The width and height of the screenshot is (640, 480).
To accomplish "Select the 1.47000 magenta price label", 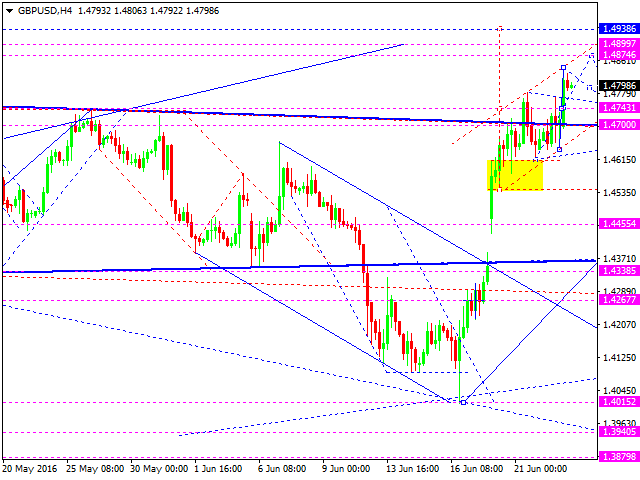I will point(619,125).
